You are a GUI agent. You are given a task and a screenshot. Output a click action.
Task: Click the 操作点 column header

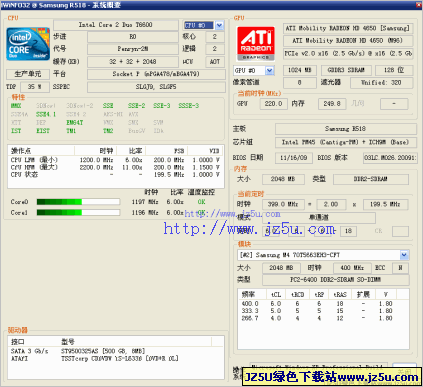click(41, 151)
